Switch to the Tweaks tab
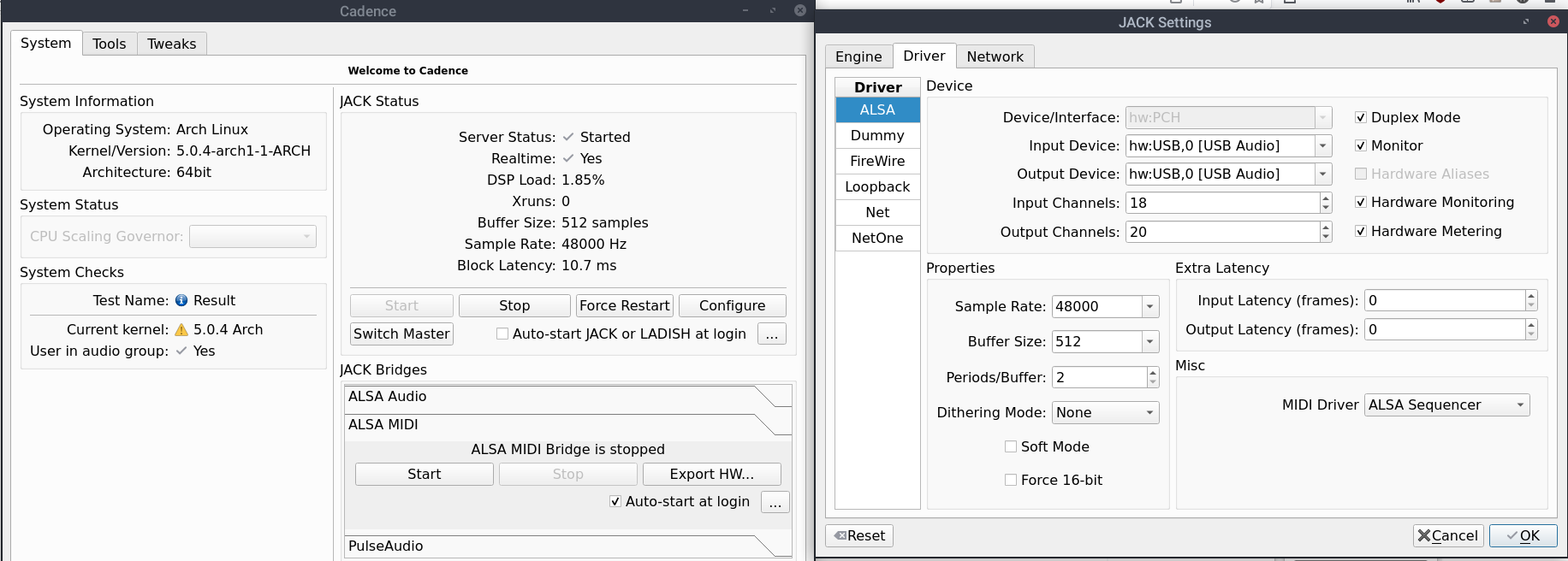The height and width of the screenshot is (561, 1568). (171, 44)
